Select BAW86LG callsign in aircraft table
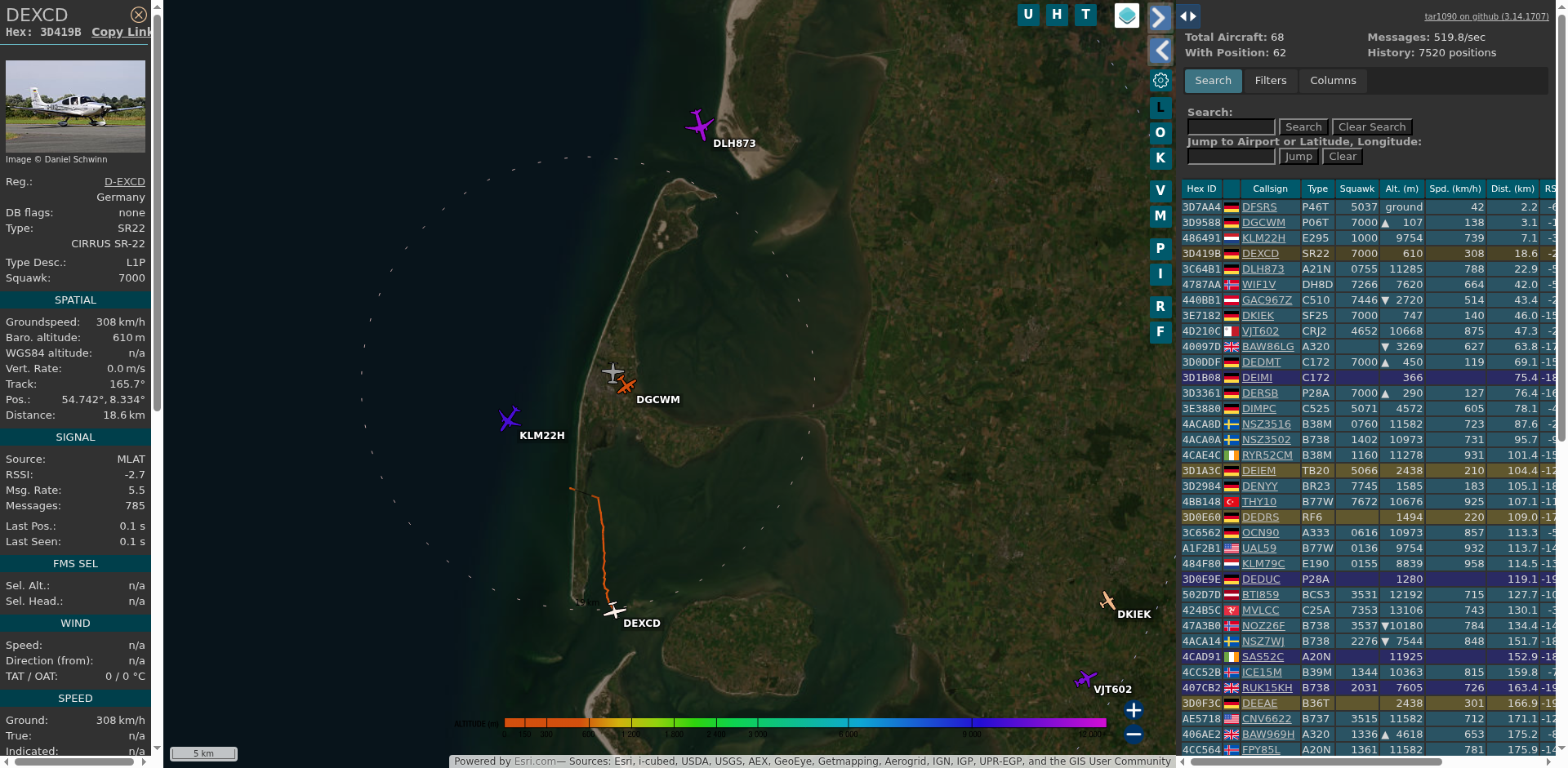The height and width of the screenshot is (768, 1568). pos(1268,347)
